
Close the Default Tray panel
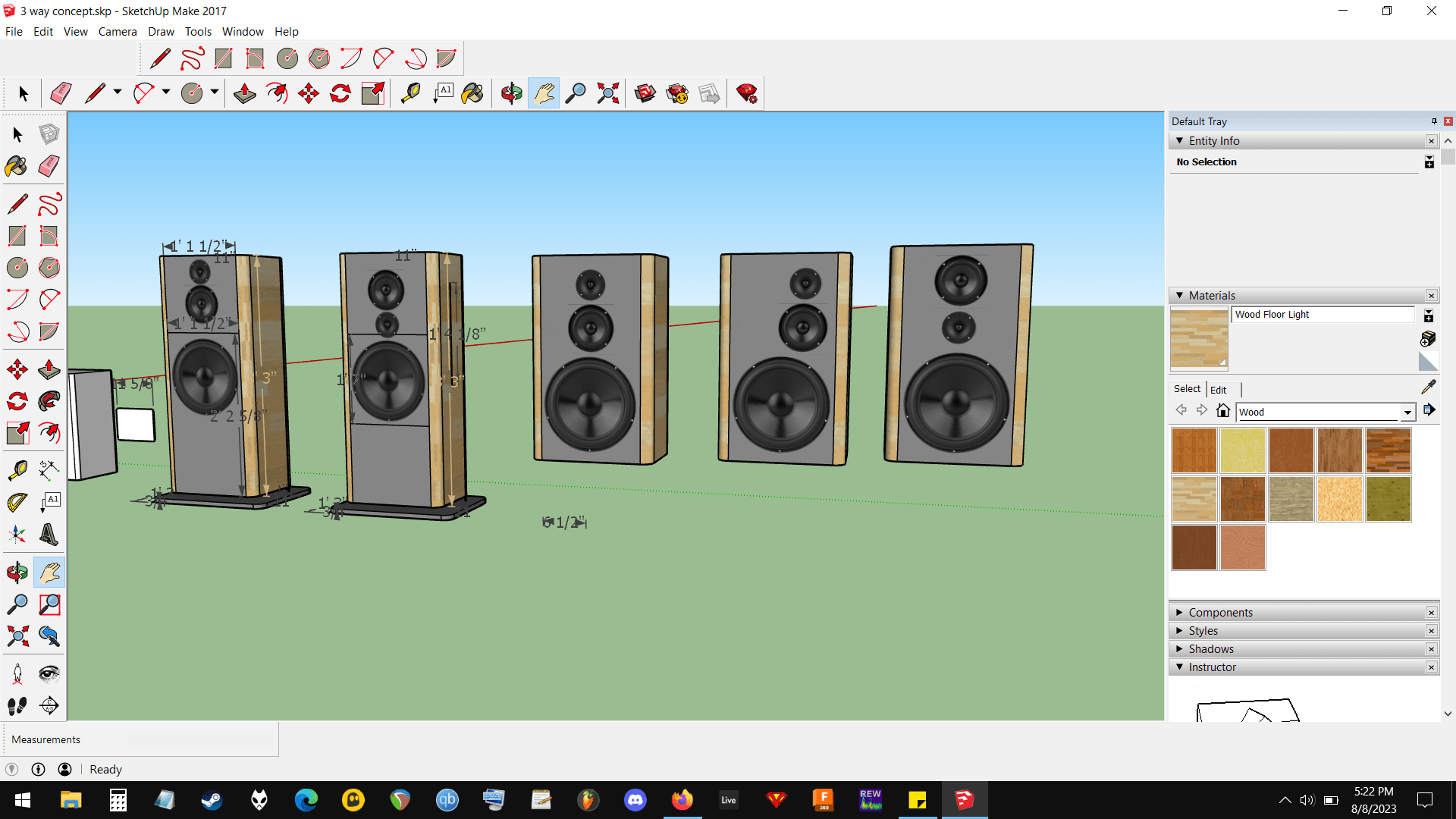coord(1448,121)
